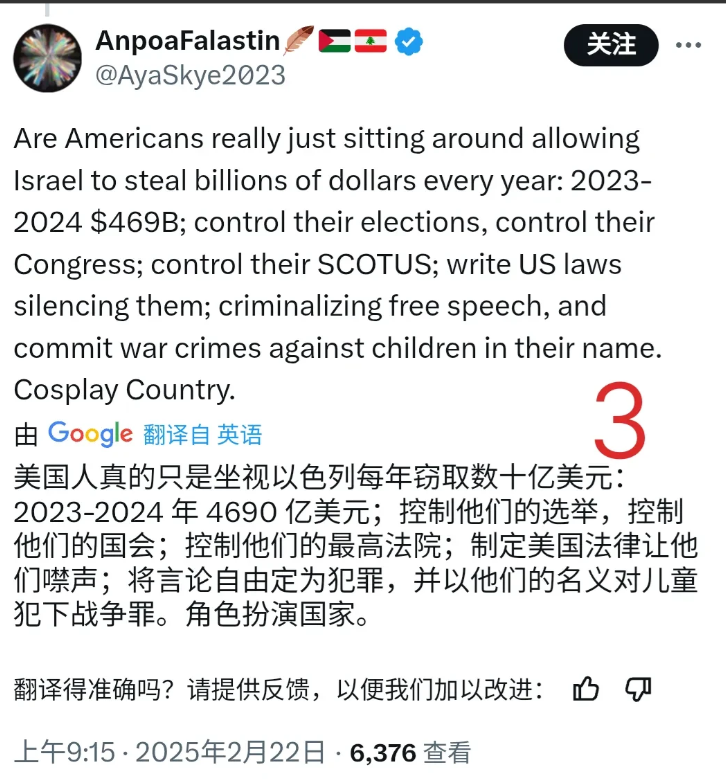Image resolution: width=726 pixels, height=781 pixels.
Task: Click the blue verified checkmark badge
Action: pyautogui.click(x=409, y=42)
